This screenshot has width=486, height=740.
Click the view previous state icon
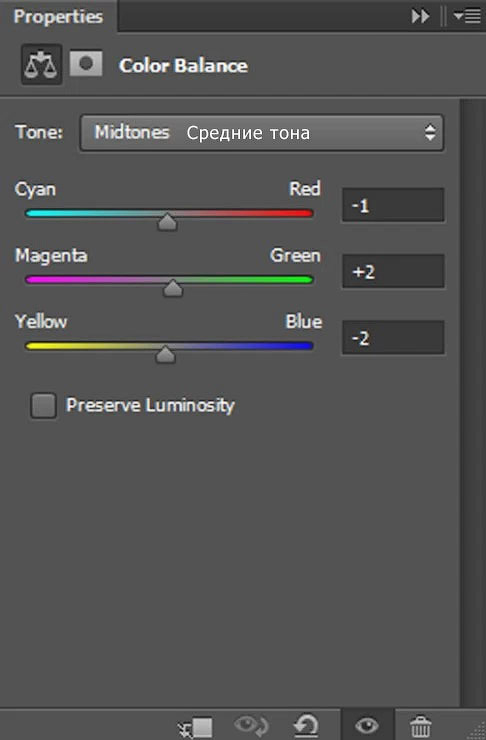[x=251, y=725]
